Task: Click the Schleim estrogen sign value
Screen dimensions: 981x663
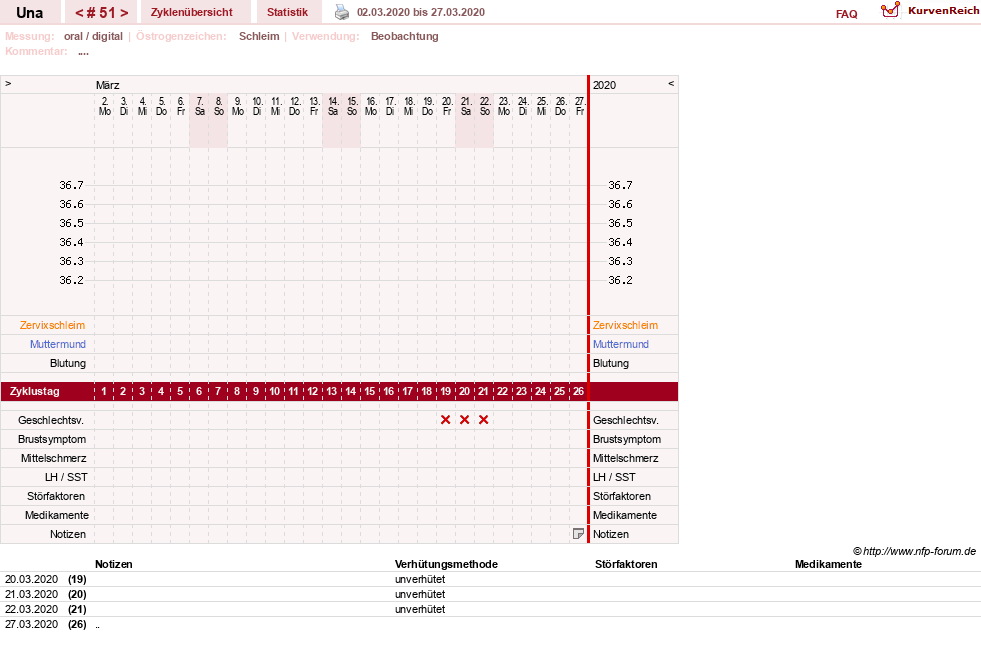Action: pos(259,36)
